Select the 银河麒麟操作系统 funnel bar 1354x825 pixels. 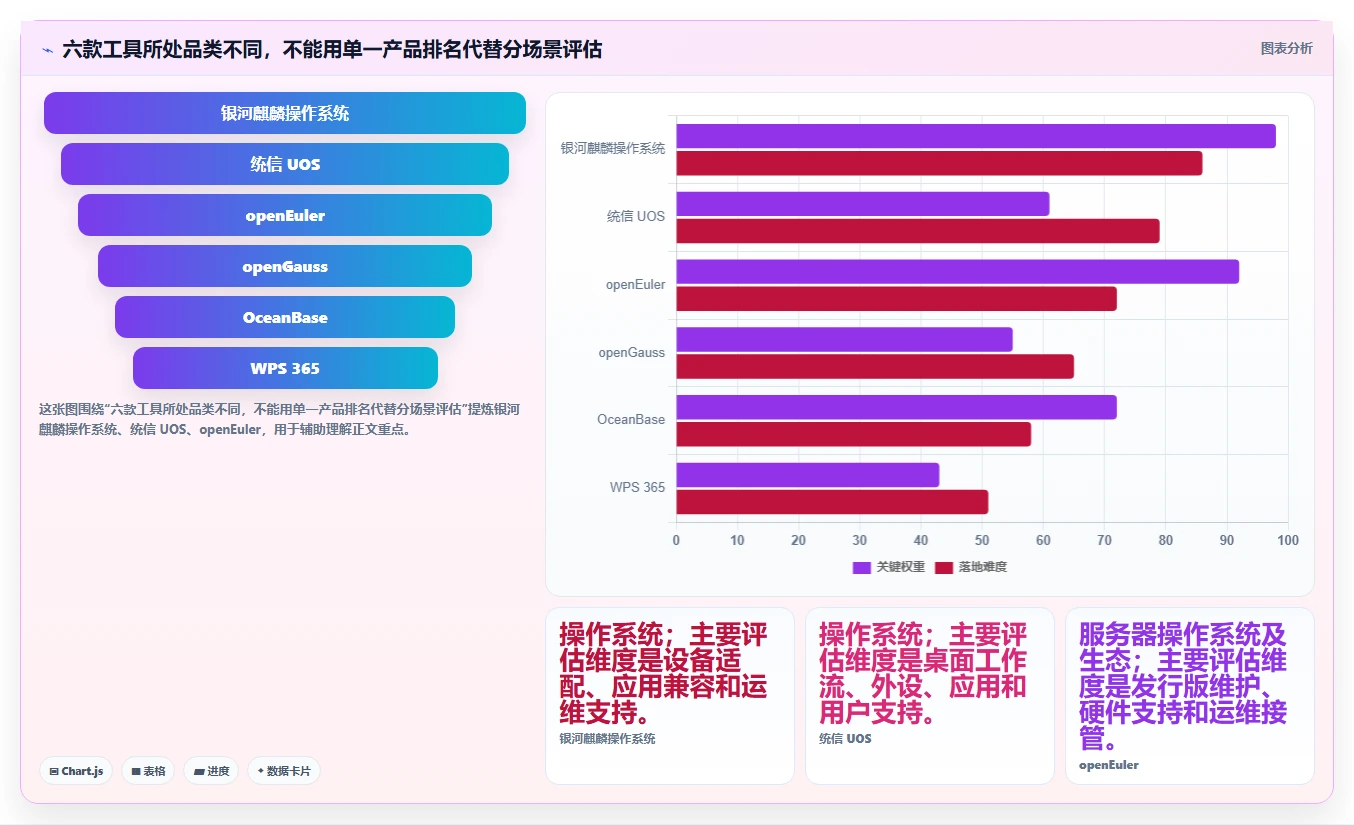coord(285,113)
